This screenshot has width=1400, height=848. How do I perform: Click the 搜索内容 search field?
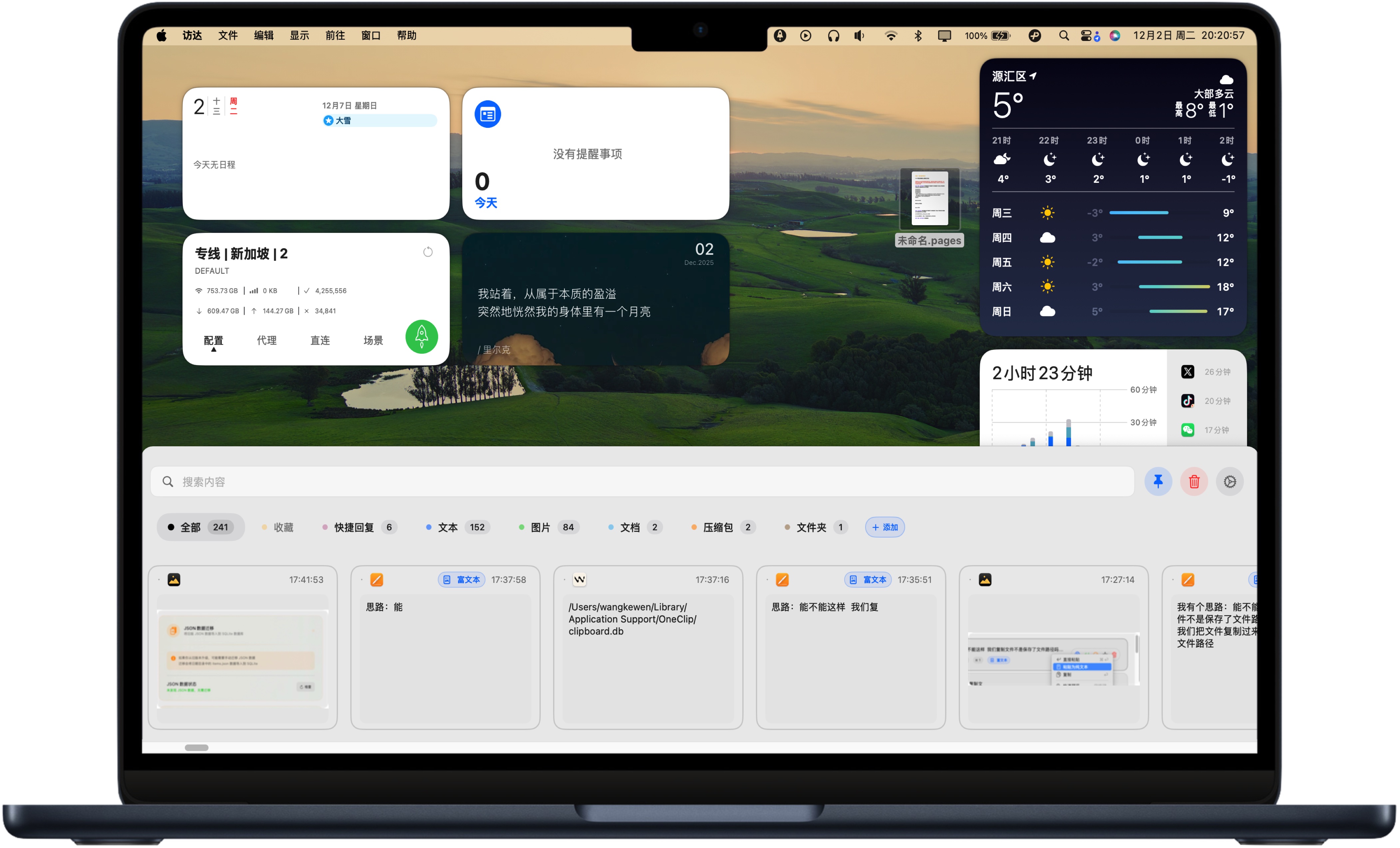(642, 481)
